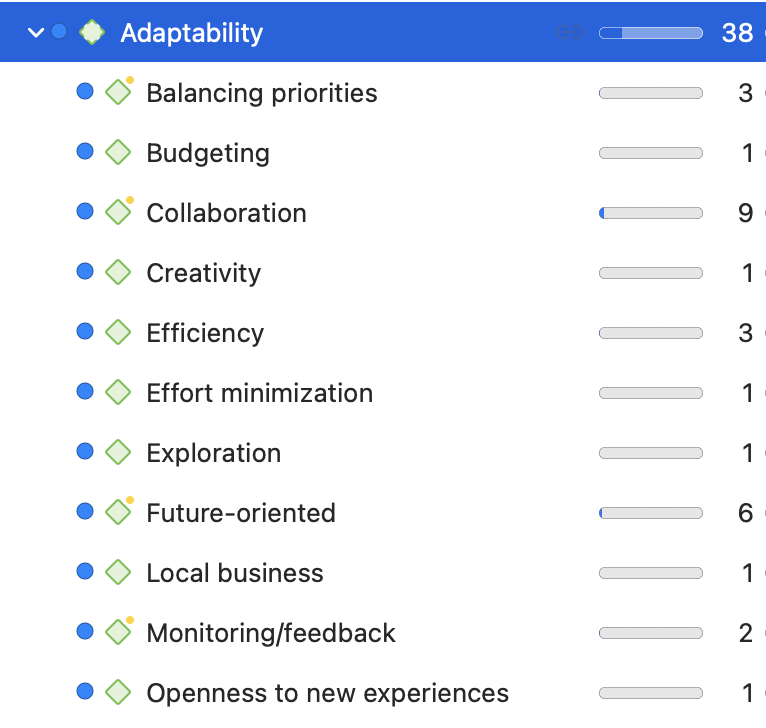Click the blue dot beside Exploration
Viewport: 766px width, 728px height.
pos(85,452)
